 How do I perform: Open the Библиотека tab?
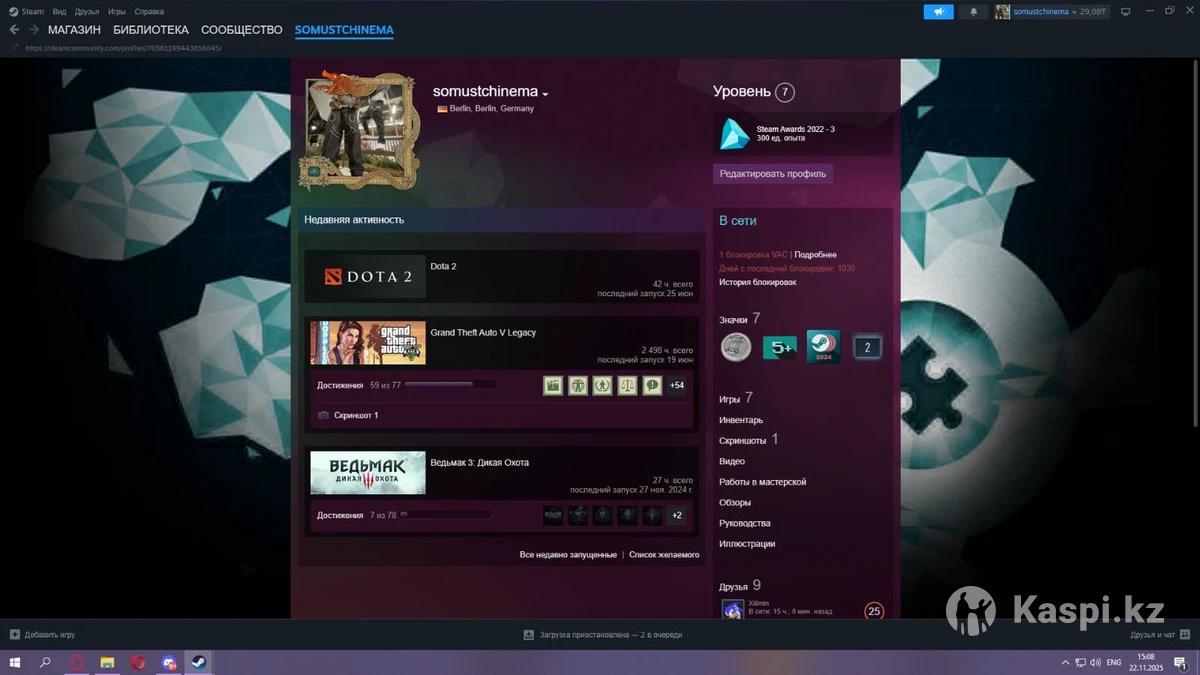tap(150, 30)
